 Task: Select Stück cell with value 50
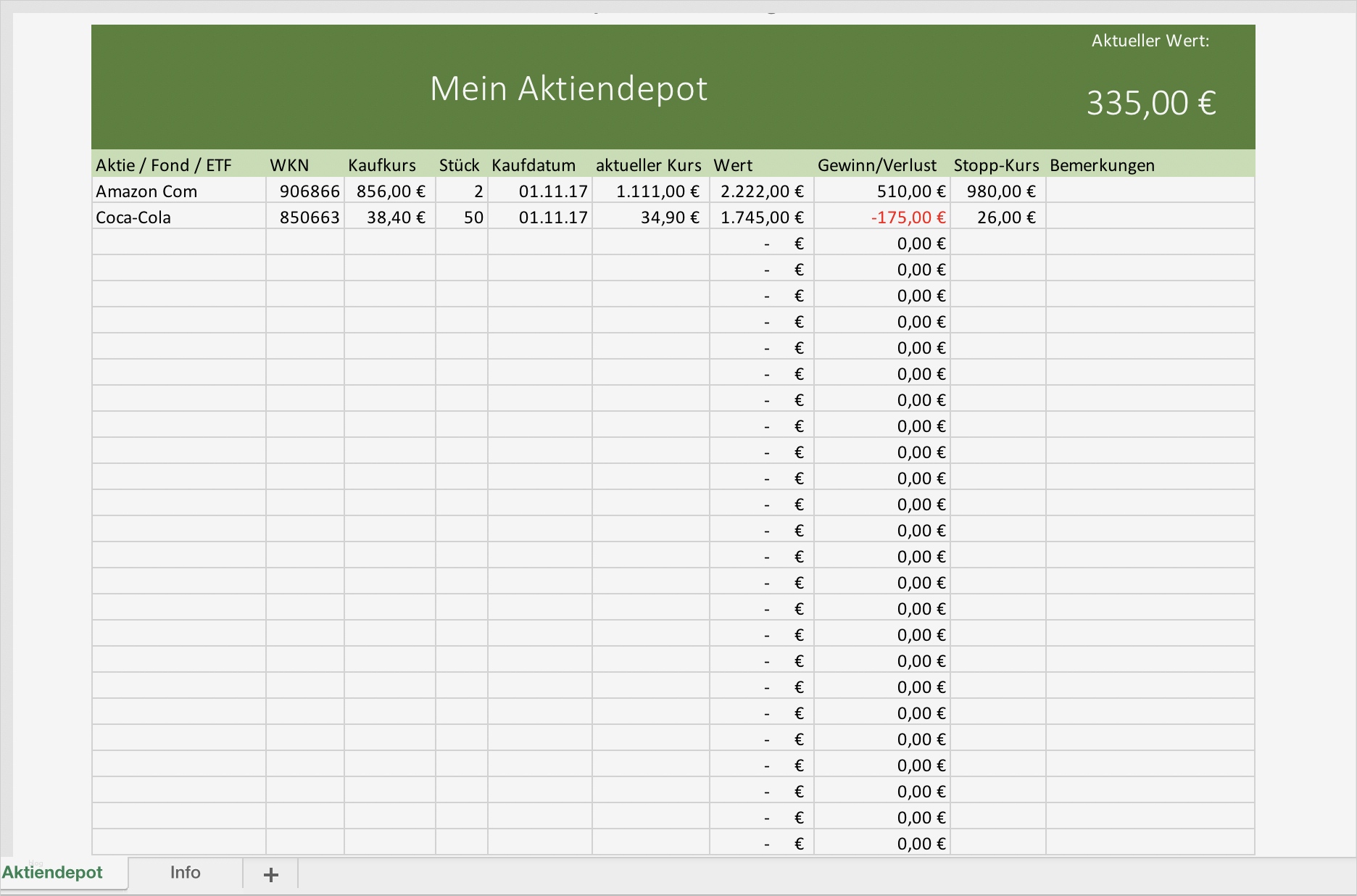[x=462, y=217]
